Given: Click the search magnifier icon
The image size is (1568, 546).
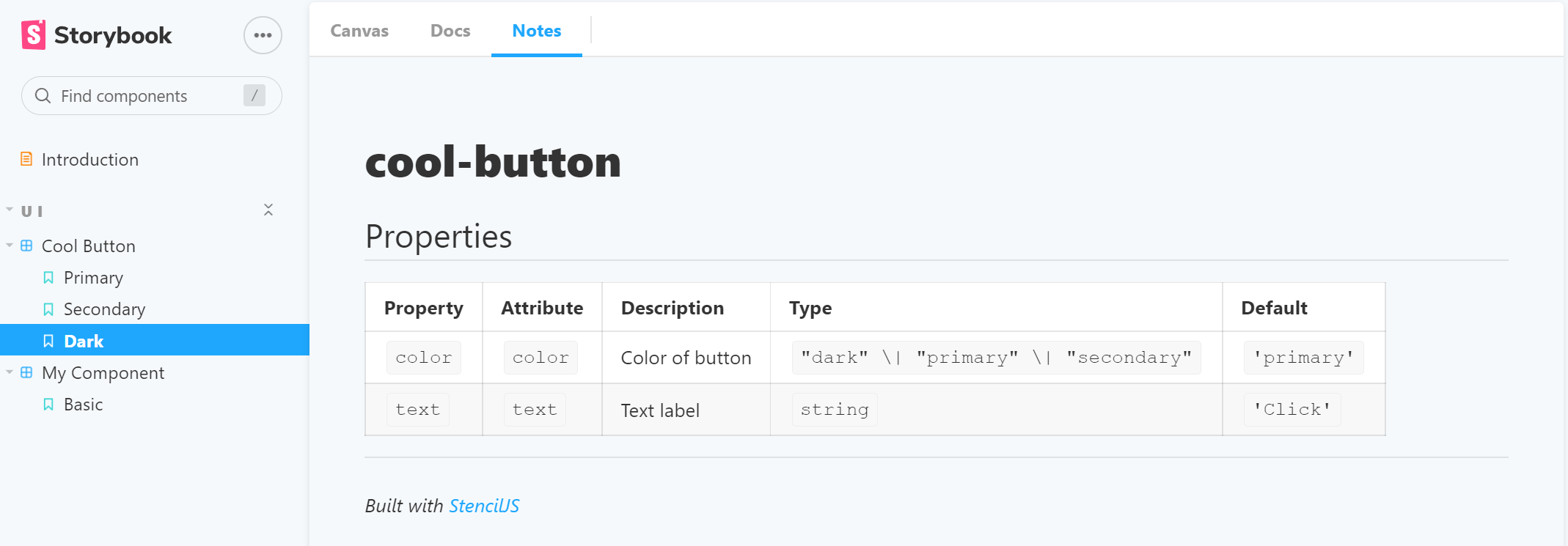Looking at the screenshot, I should coord(43,96).
